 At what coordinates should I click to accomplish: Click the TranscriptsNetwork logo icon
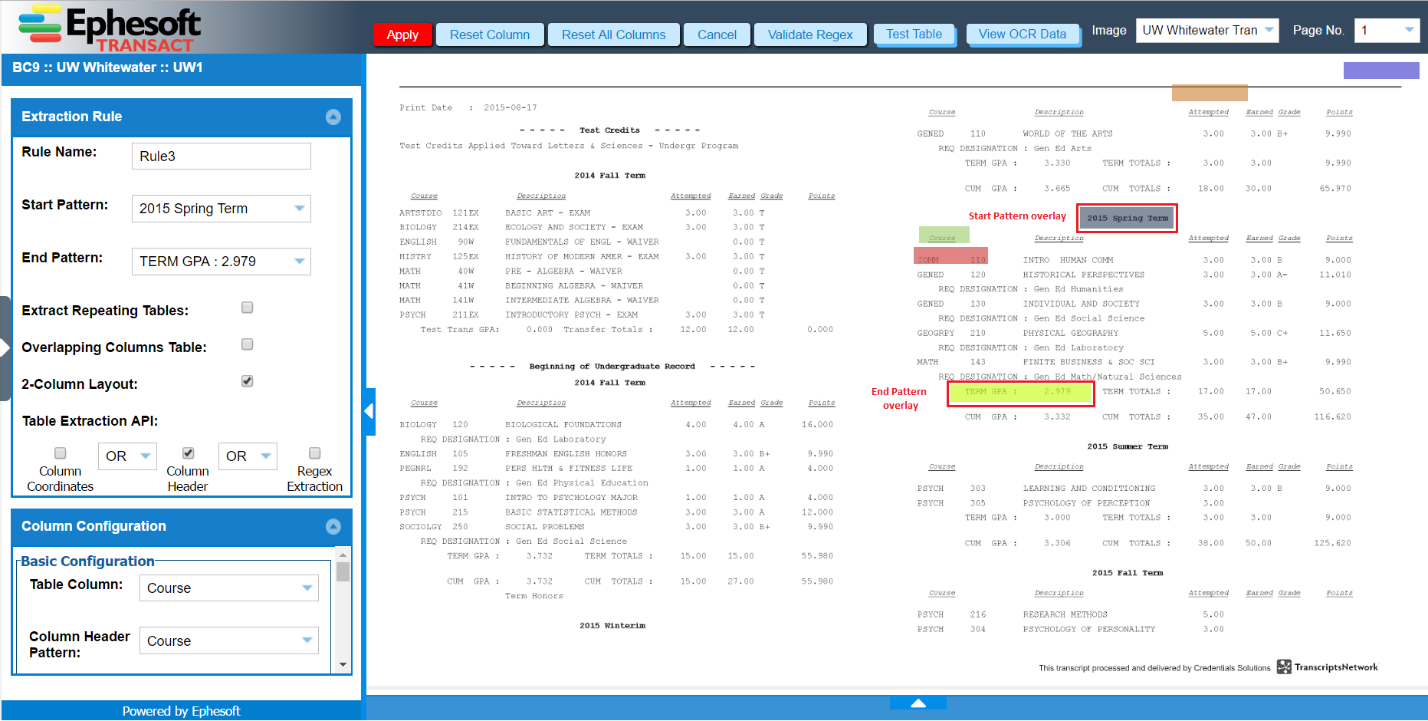click(1284, 667)
